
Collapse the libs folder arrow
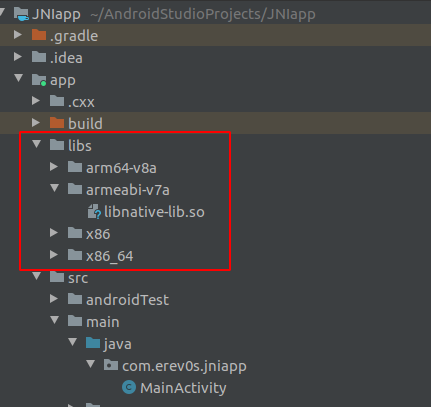click(x=36, y=144)
